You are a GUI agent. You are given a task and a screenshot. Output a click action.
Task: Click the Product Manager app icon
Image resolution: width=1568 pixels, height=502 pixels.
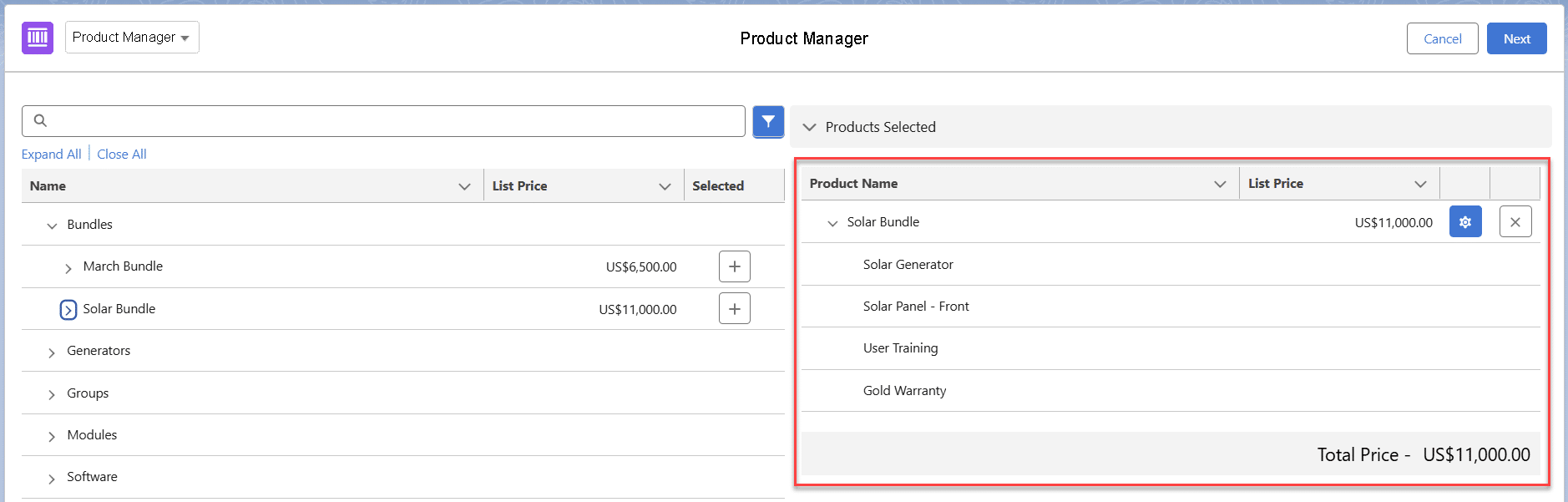[38, 38]
